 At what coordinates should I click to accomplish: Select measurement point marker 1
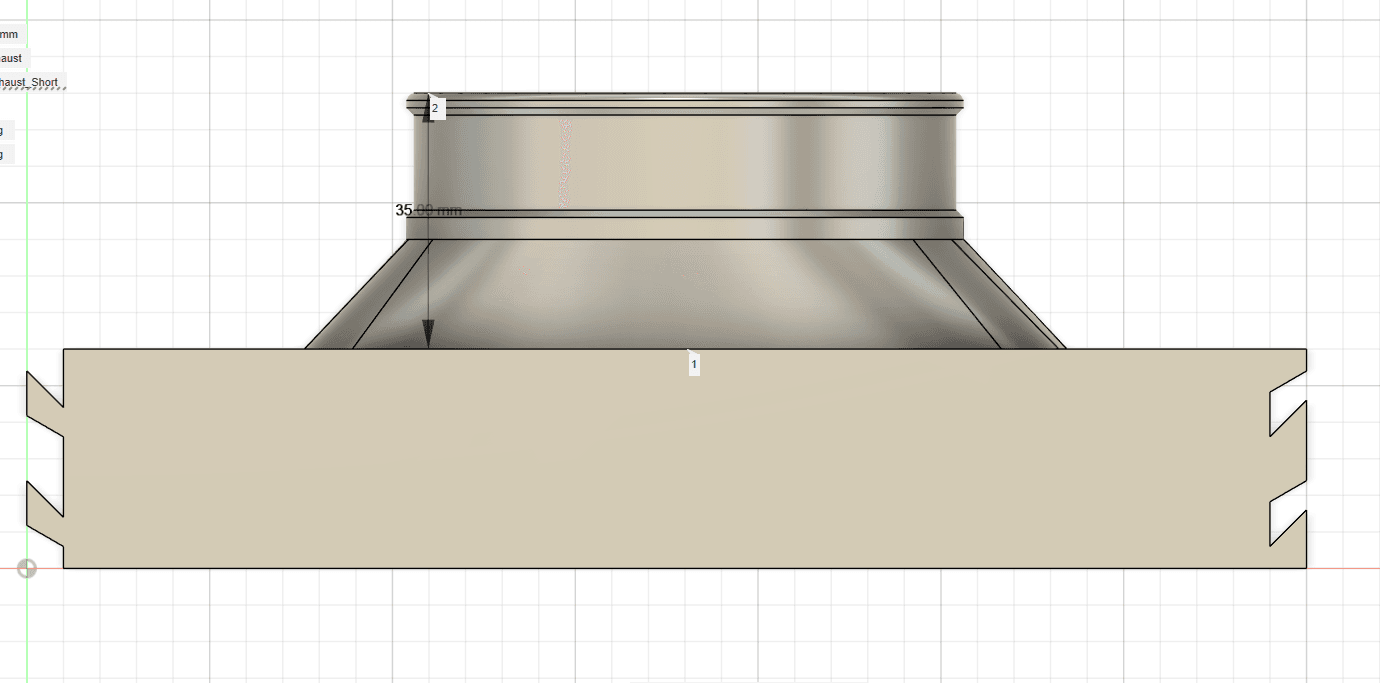pyautogui.click(x=694, y=364)
